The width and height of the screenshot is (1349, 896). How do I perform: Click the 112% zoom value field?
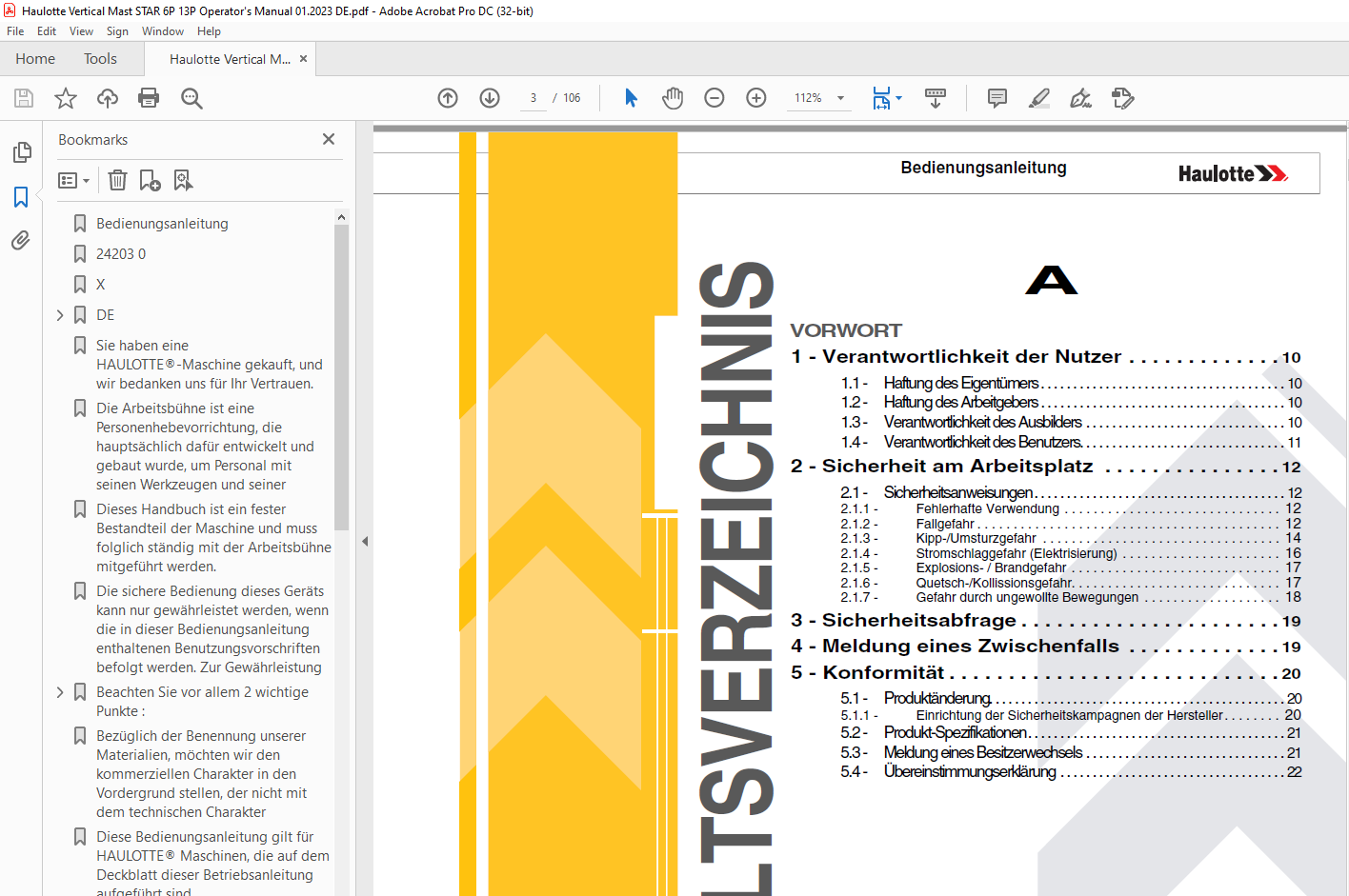pos(808,98)
